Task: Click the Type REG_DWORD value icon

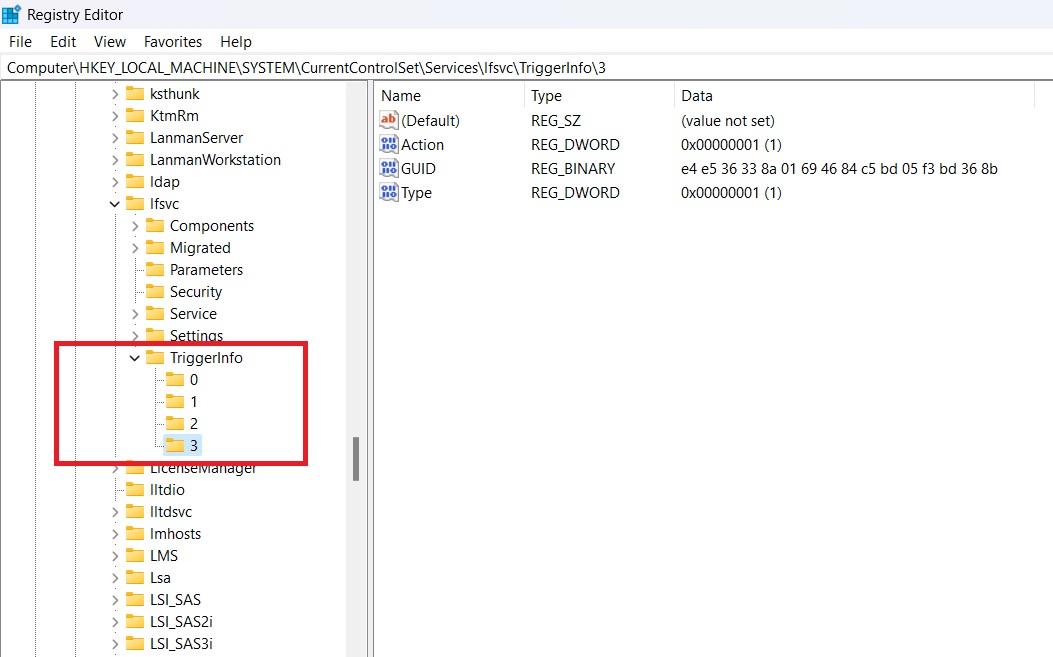Action: click(389, 192)
